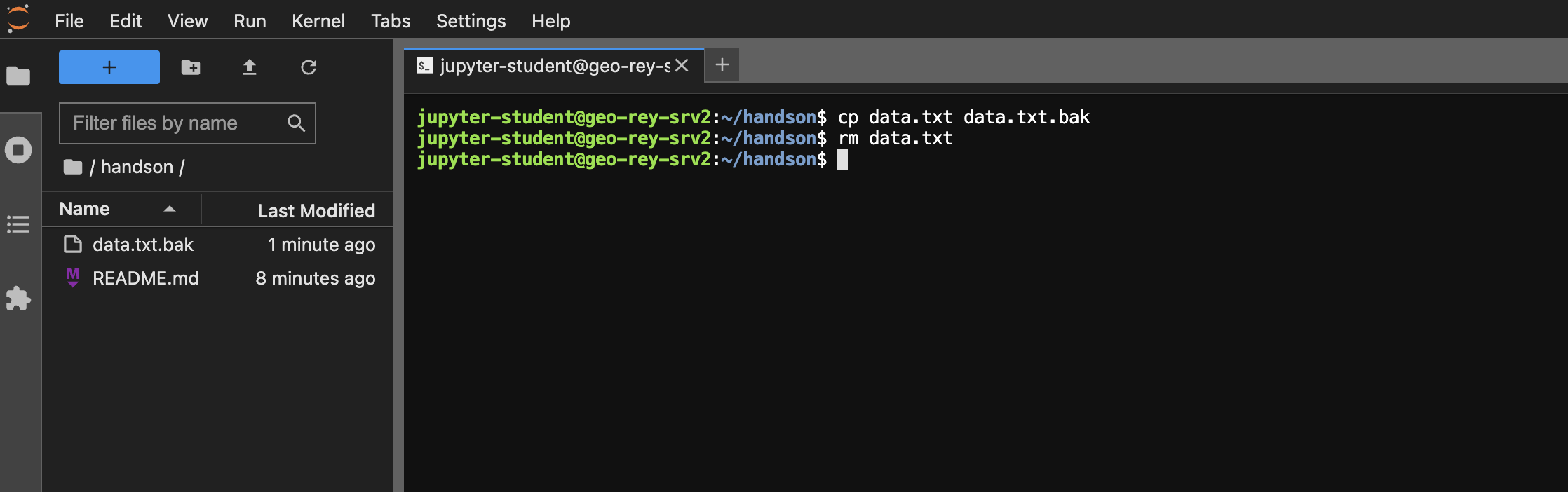Close the terminal tab
Image resolution: width=1568 pixels, height=492 pixels.
[x=682, y=66]
